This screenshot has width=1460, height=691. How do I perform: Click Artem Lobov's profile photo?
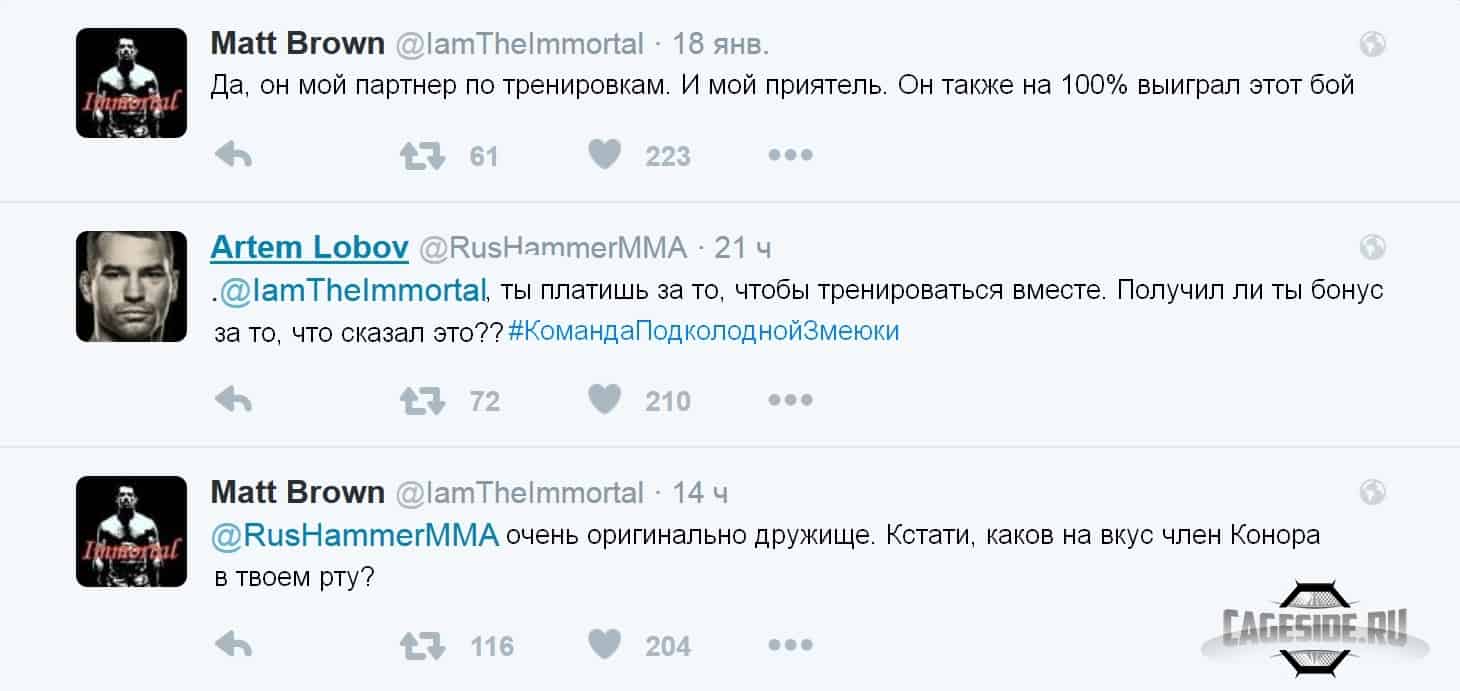pos(131,286)
